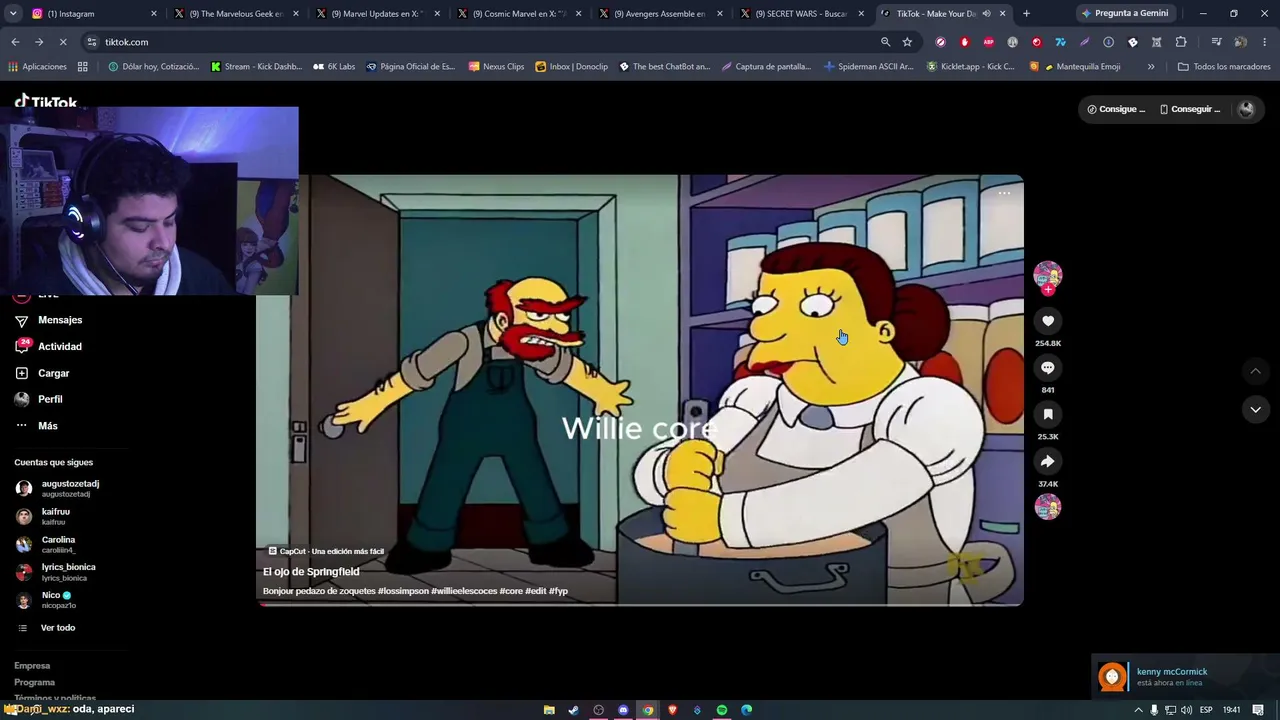Open the Kick Stream Dashboard bookmark
This screenshot has height=720, width=1280.
coord(256,67)
